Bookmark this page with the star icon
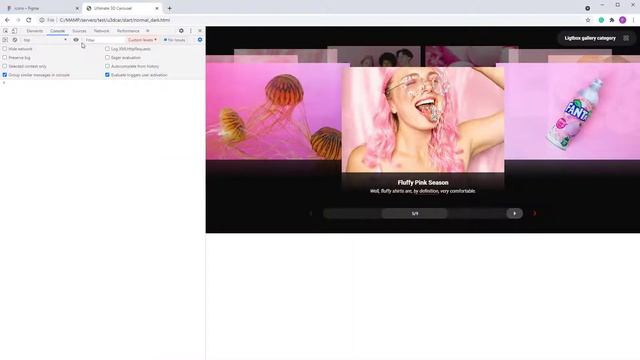 588,20
